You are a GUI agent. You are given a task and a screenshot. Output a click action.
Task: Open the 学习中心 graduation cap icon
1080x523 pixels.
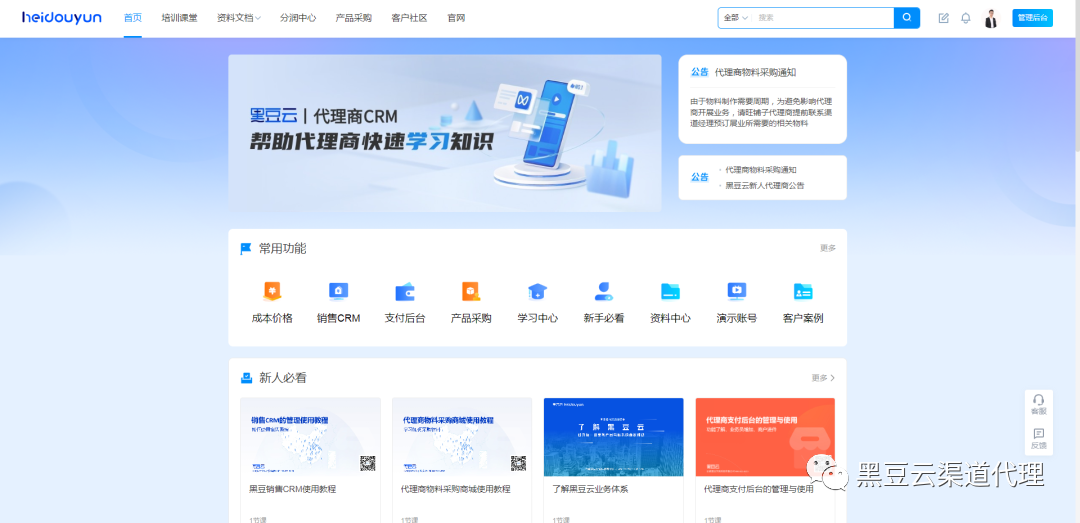[537, 291]
